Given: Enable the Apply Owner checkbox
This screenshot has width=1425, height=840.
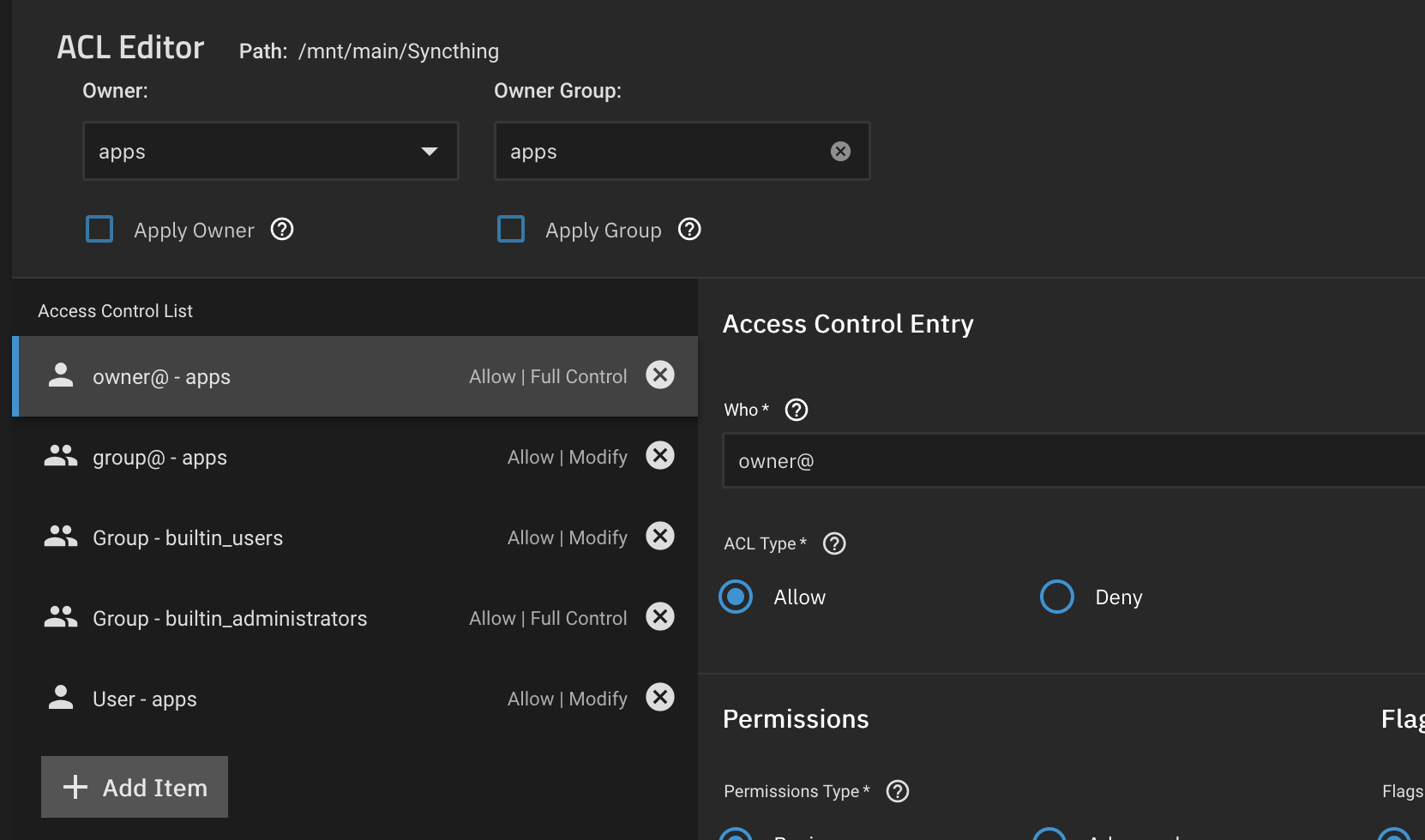Looking at the screenshot, I should click(x=99, y=229).
